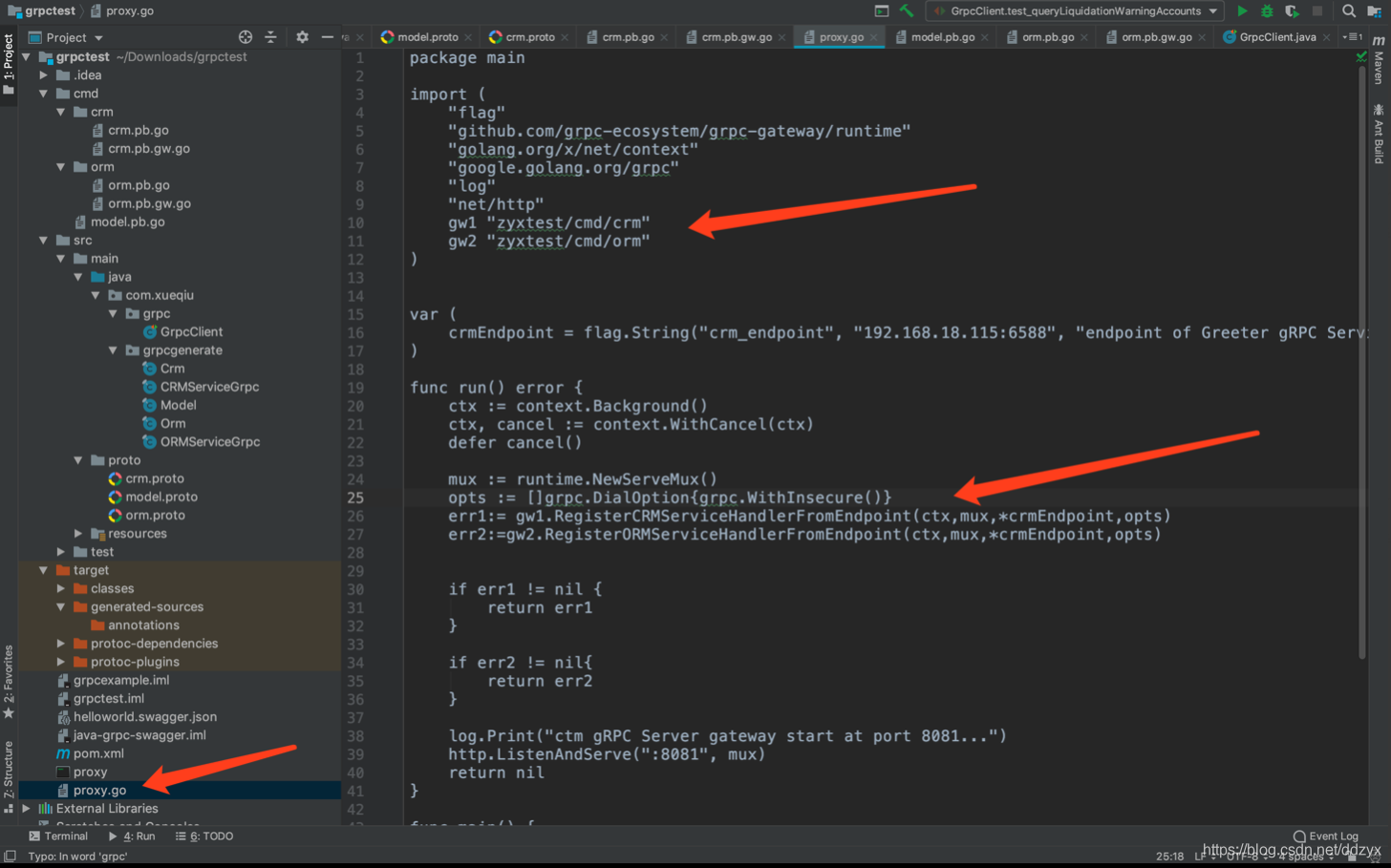
Task: Build project with the green hammer icon
Action: coord(906,11)
